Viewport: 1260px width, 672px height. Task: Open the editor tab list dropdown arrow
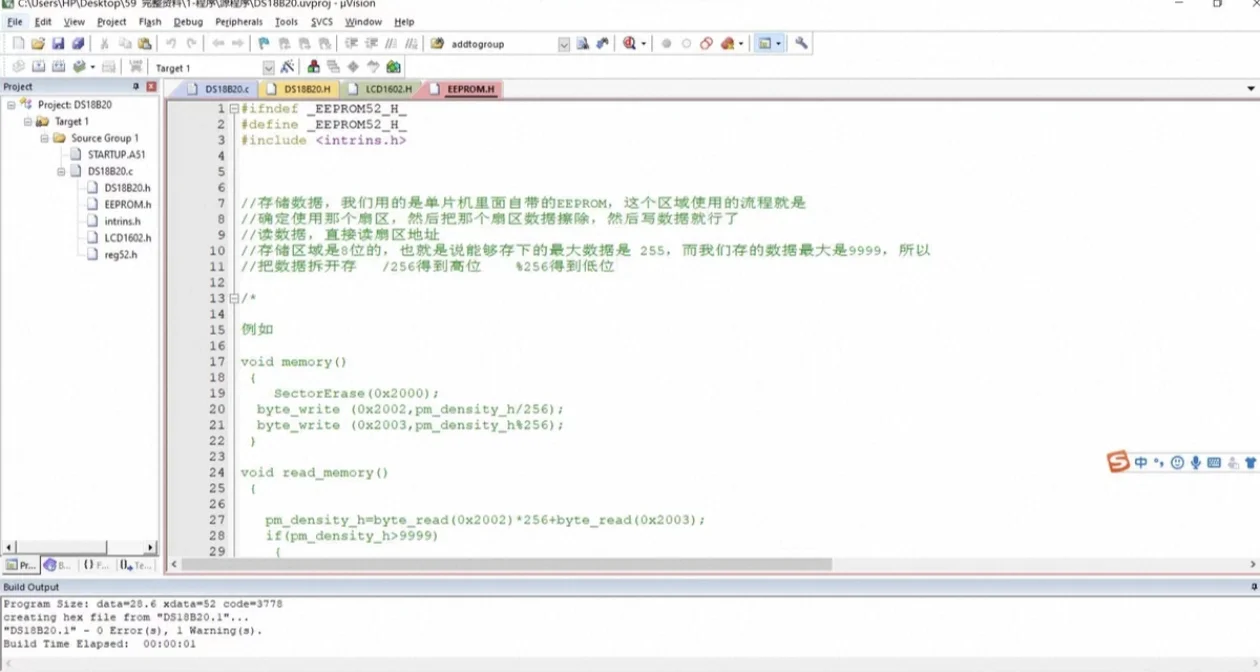tap(1251, 89)
